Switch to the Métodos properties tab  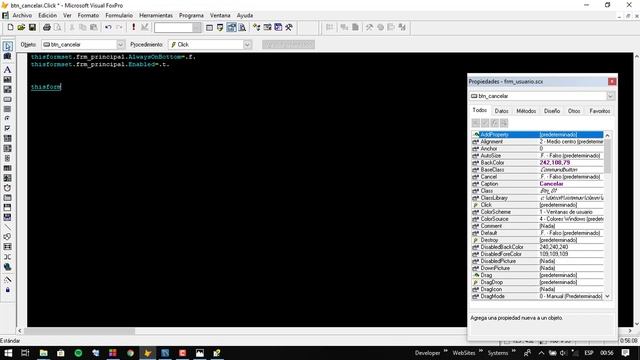click(526, 111)
